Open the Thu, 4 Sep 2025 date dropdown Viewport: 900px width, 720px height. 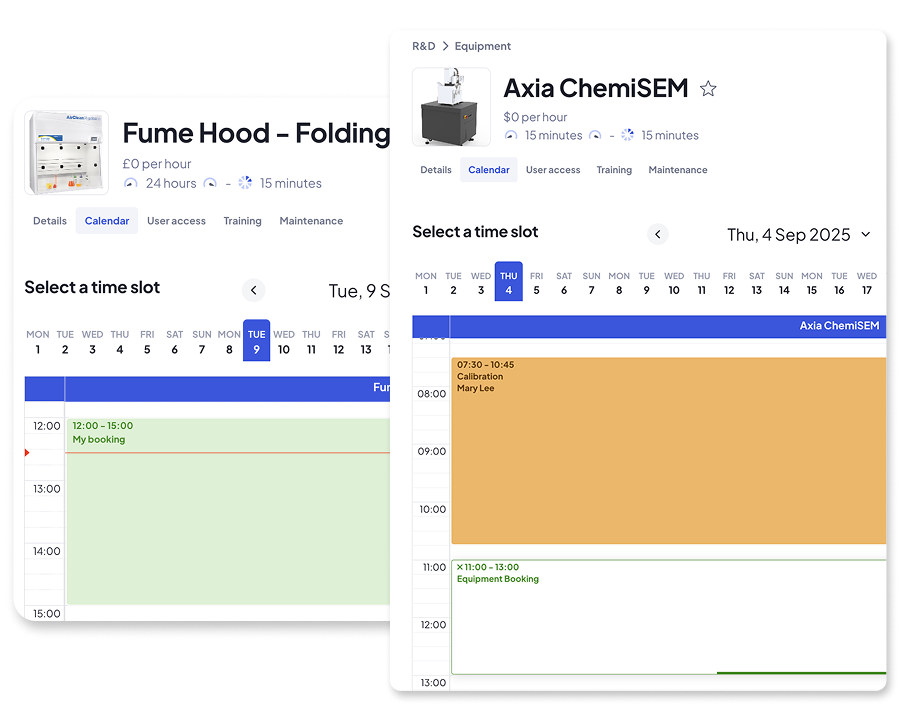click(x=799, y=235)
